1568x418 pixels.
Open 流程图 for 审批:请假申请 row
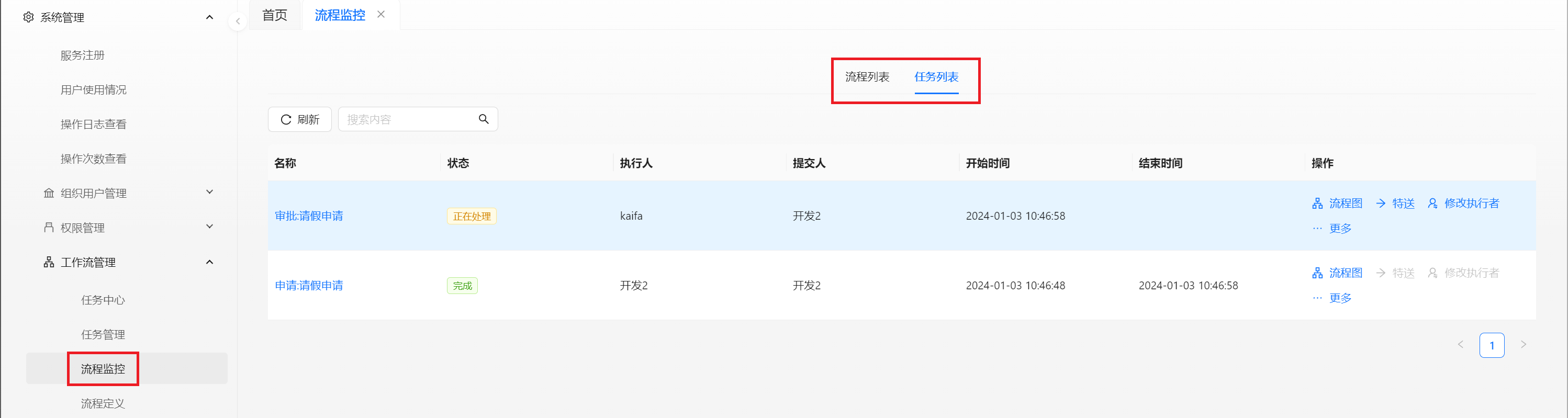pyautogui.click(x=1337, y=203)
